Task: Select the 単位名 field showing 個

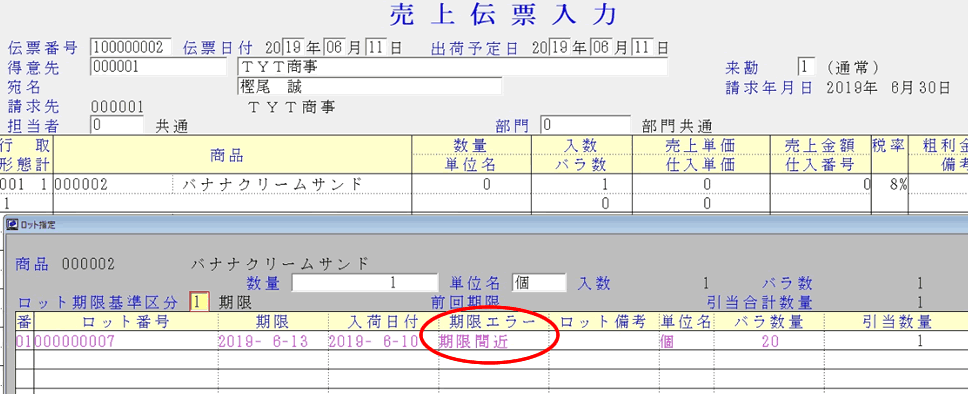Action: pyautogui.click(x=538, y=283)
